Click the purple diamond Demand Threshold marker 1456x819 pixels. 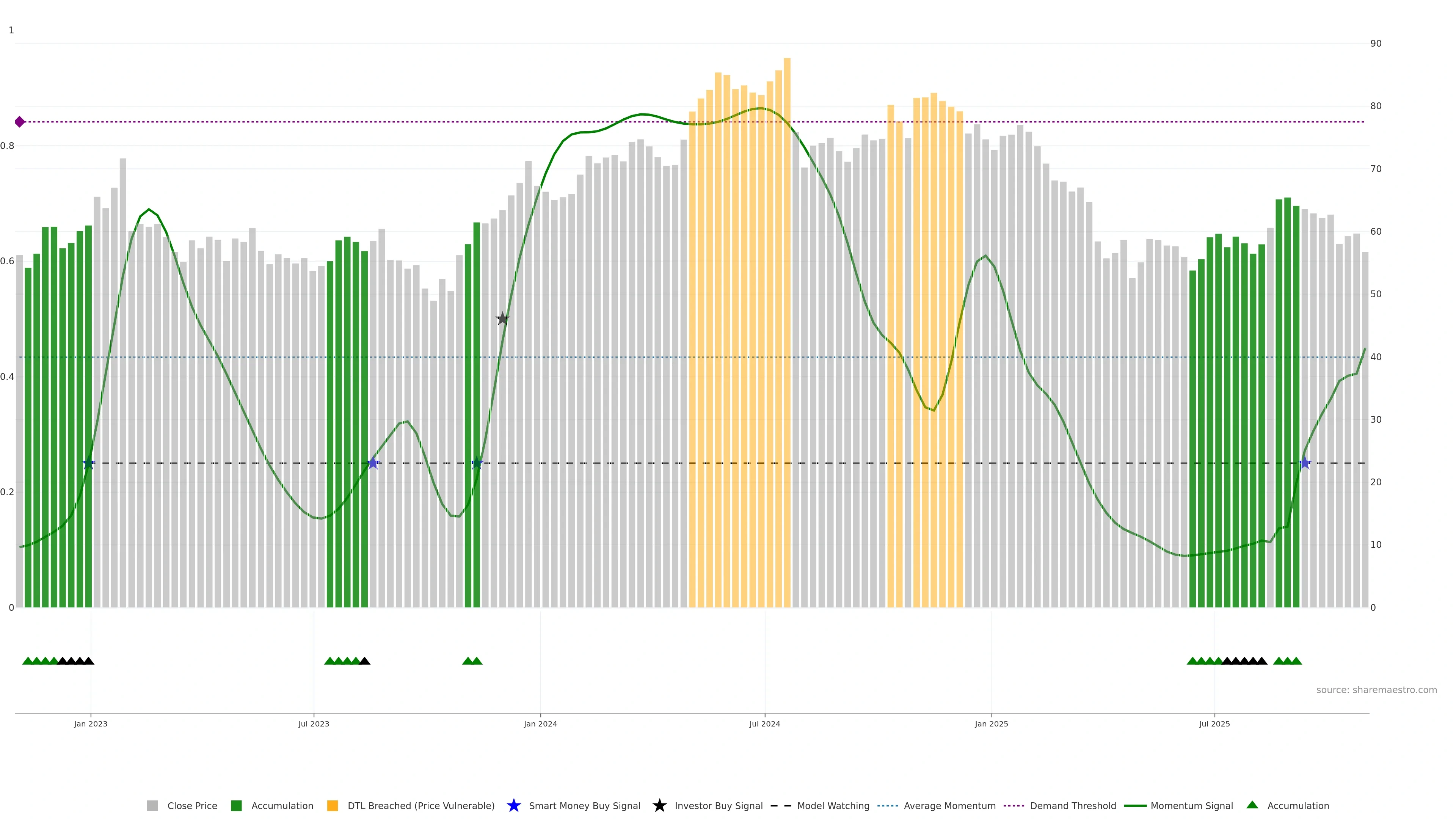coord(20,121)
